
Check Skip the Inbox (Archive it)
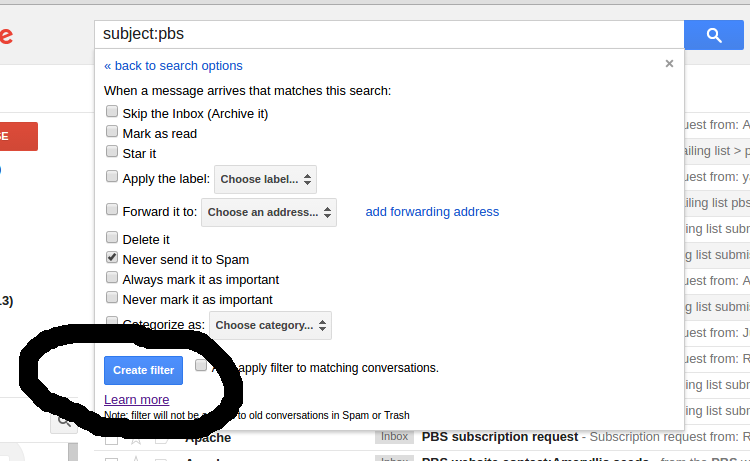pyautogui.click(x=112, y=113)
